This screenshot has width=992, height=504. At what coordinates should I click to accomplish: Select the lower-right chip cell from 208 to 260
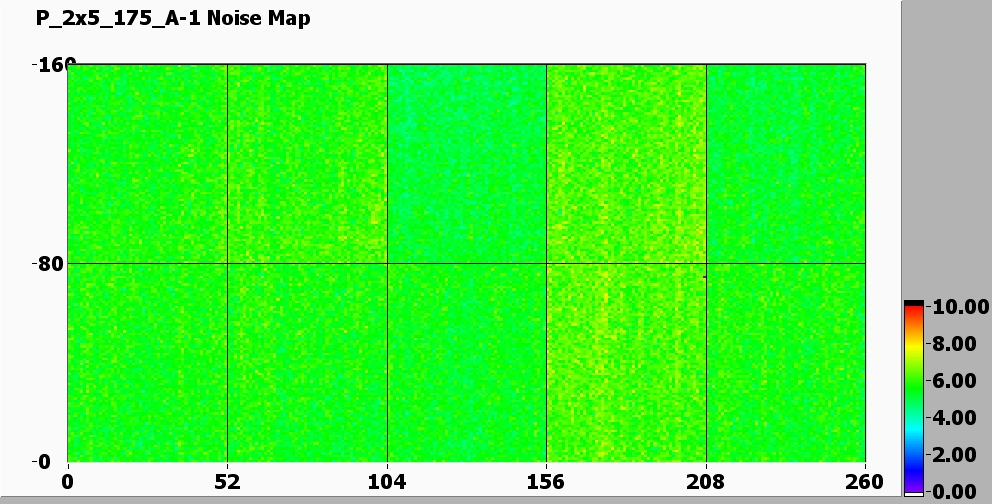point(785,362)
